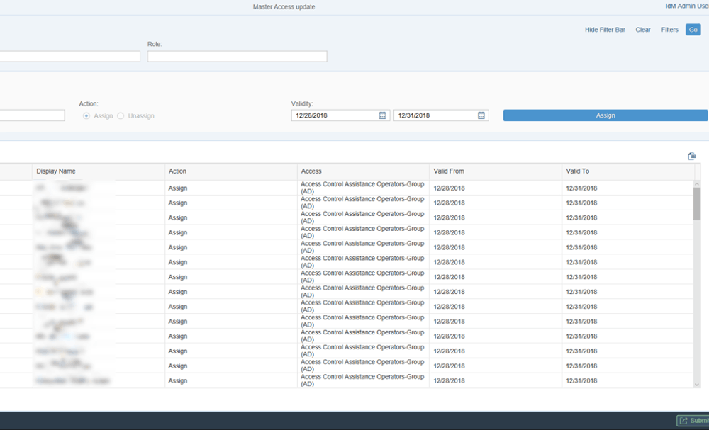
Task: Open calendar picker for validity start date
Action: pyautogui.click(x=383, y=115)
